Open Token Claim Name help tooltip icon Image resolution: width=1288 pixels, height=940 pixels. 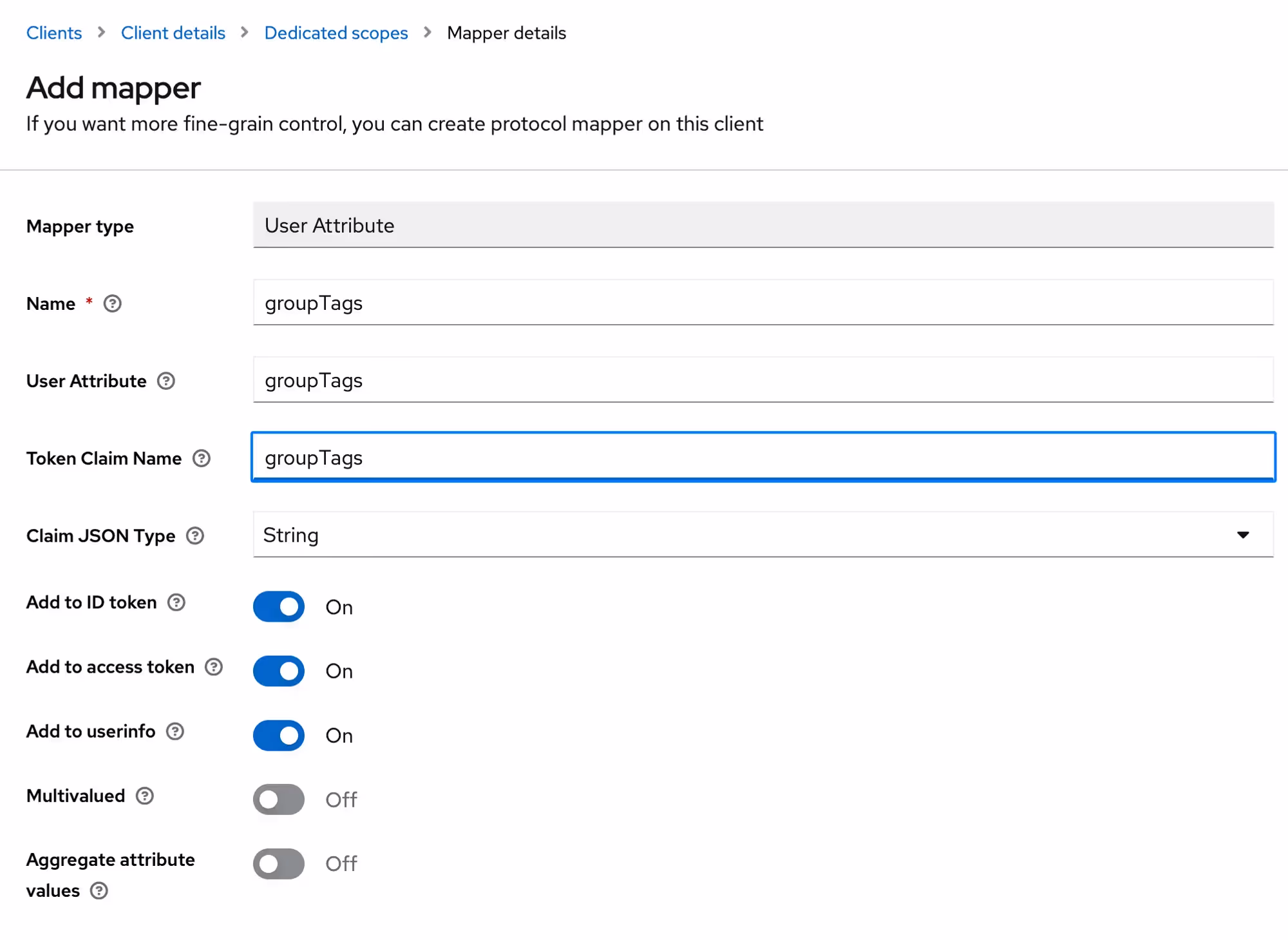[x=202, y=458]
